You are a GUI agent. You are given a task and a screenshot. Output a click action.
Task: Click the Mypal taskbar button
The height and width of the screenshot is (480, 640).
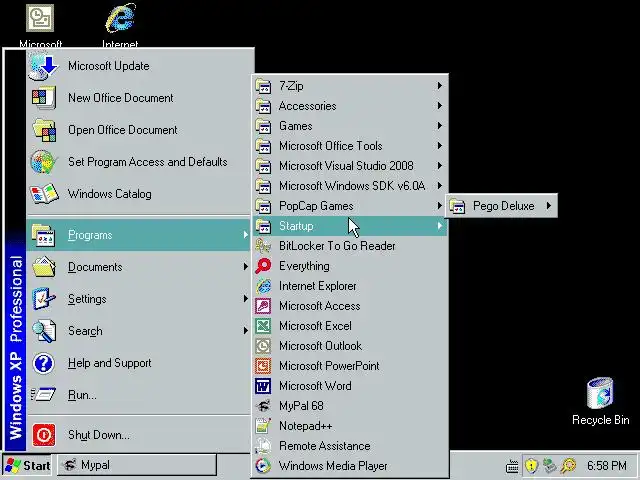click(137, 465)
